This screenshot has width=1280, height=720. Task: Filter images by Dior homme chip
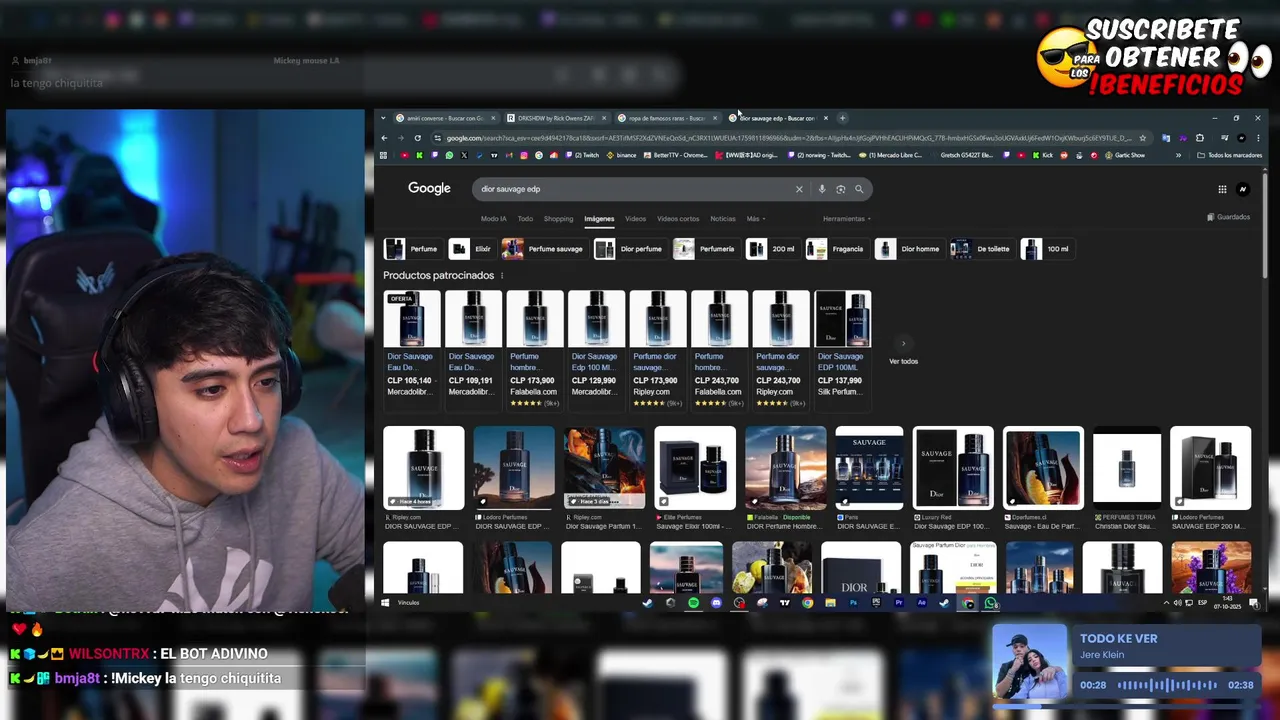coord(908,249)
